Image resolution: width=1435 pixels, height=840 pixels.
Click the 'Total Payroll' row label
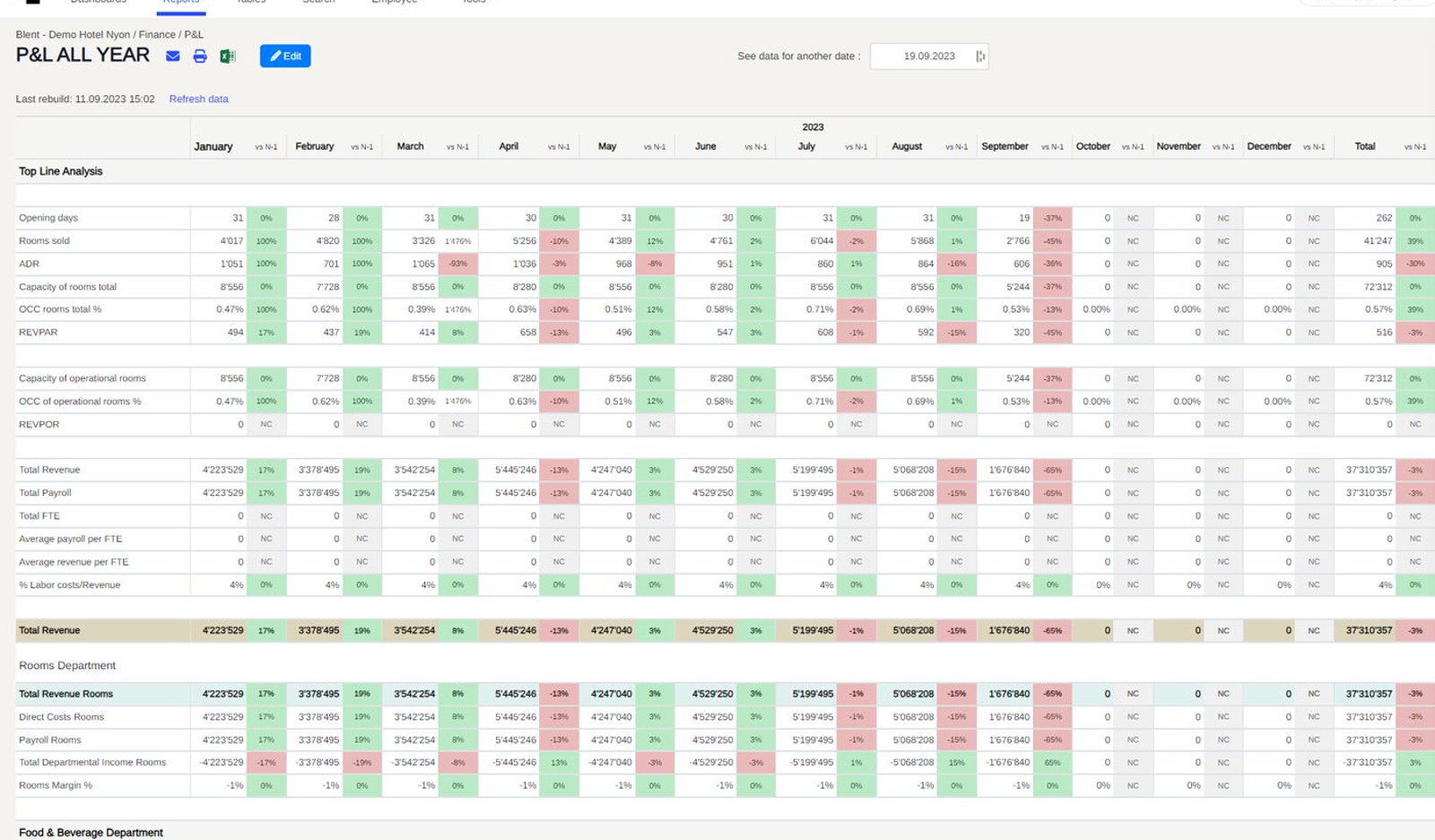(x=45, y=493)
